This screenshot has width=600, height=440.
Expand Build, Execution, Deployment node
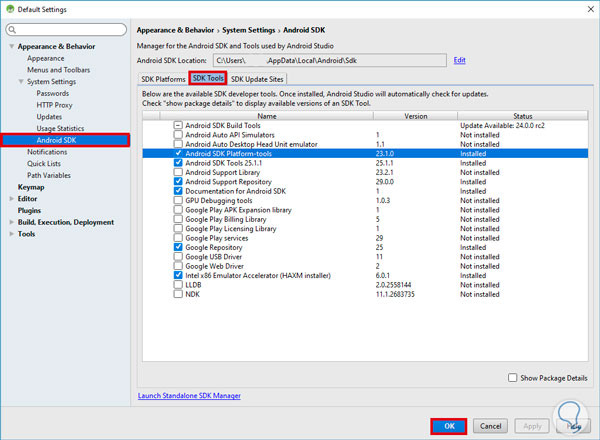tap(12, 222)
